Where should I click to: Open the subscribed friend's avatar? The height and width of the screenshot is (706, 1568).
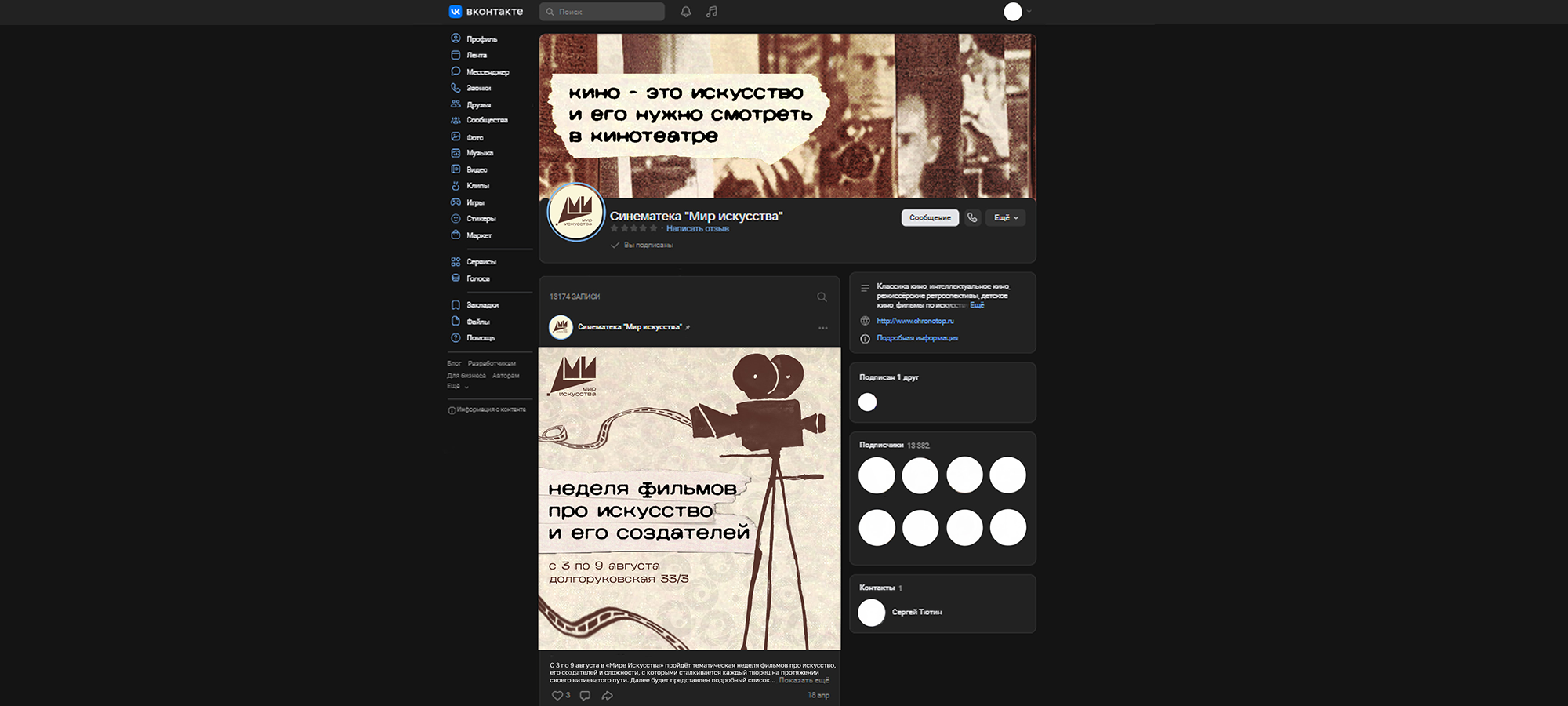click(868, 402)
